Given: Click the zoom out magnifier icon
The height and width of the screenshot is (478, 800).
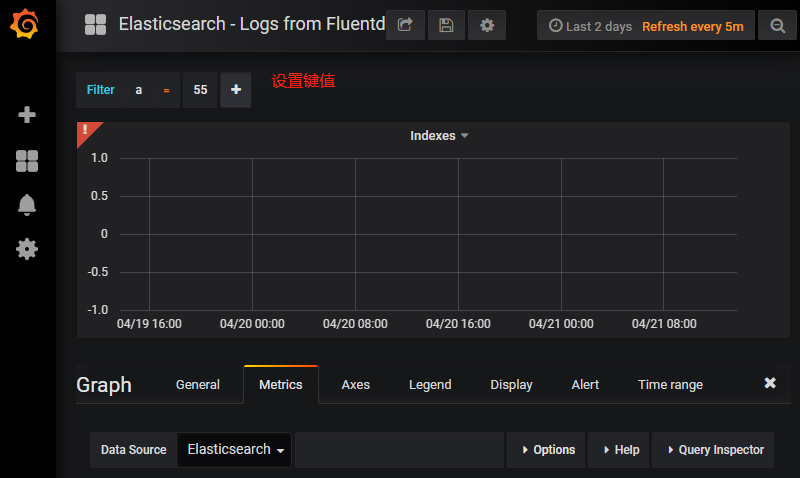Looking at the screenshot, I should [x=777, y=25].
